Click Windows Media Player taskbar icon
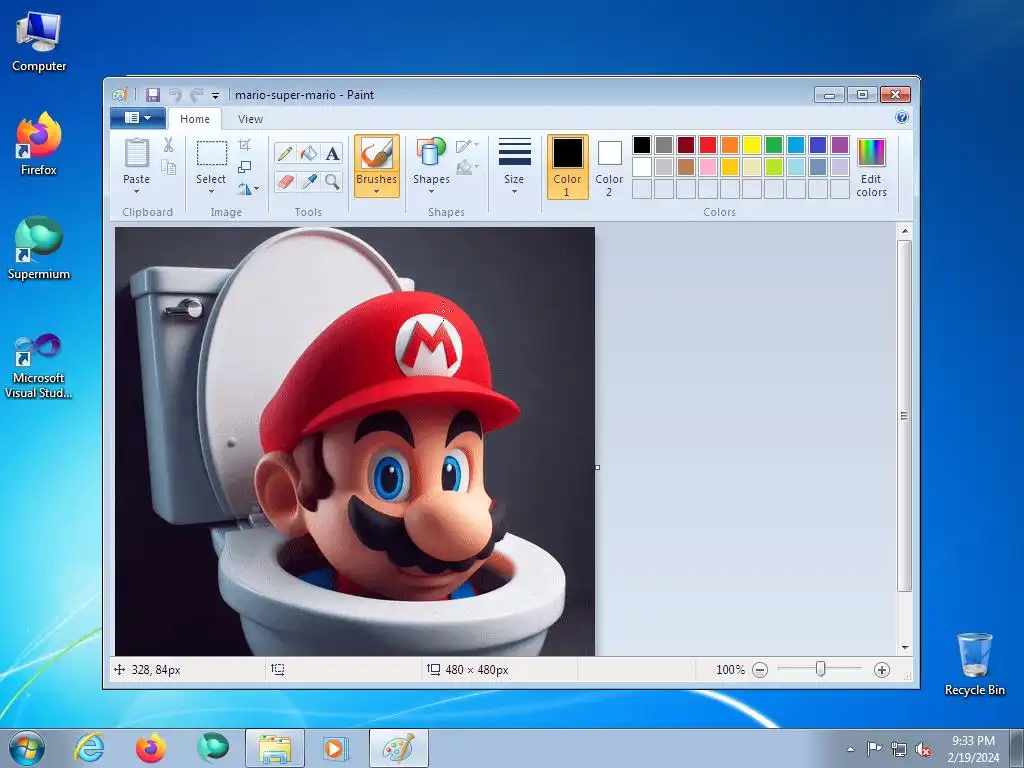The image size is (1024, 768). [x=336, y=748]
